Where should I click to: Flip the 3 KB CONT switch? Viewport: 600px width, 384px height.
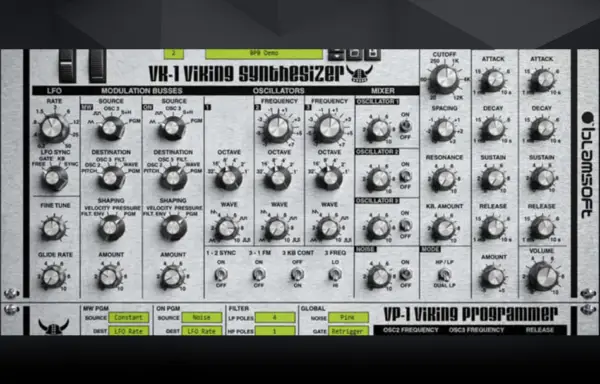click(x=297, y=274)
